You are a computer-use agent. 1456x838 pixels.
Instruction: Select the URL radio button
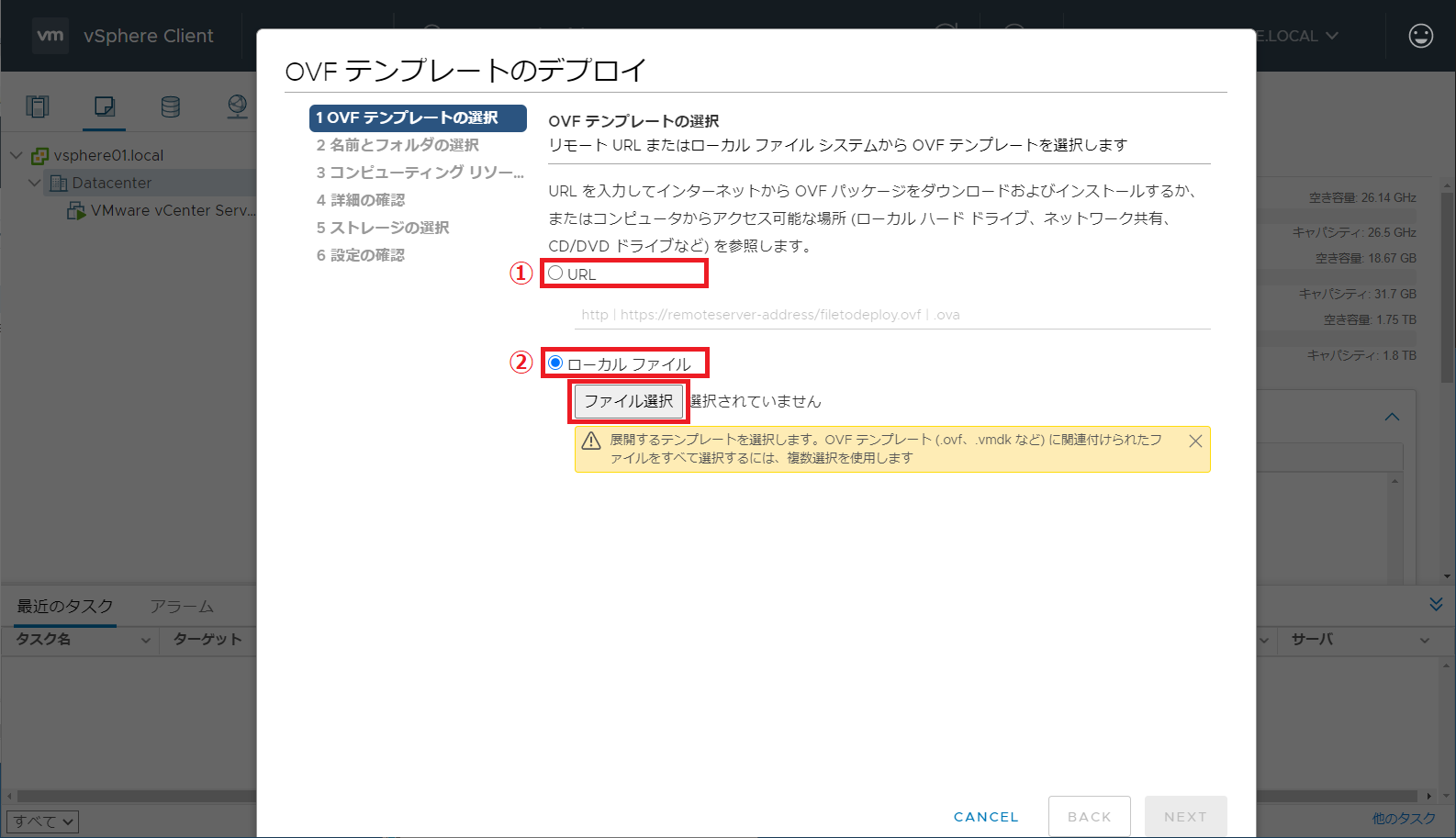pyautogui.click(x=555, y=274)
